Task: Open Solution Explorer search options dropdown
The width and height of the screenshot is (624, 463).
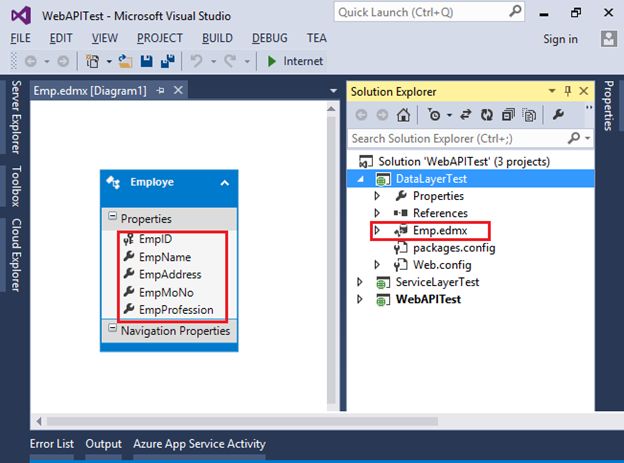Action: click(x=587, y=138)
